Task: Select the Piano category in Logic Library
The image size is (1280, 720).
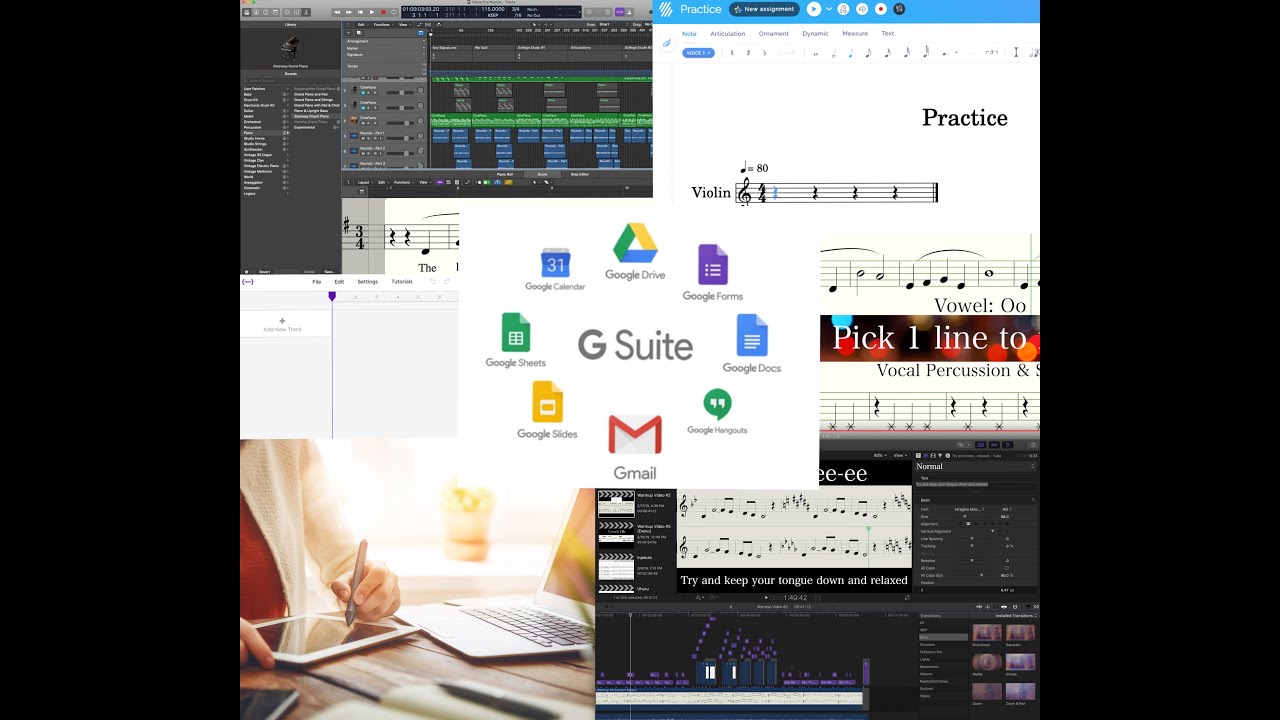Action: pyautogui.click(x=266, y=133)
